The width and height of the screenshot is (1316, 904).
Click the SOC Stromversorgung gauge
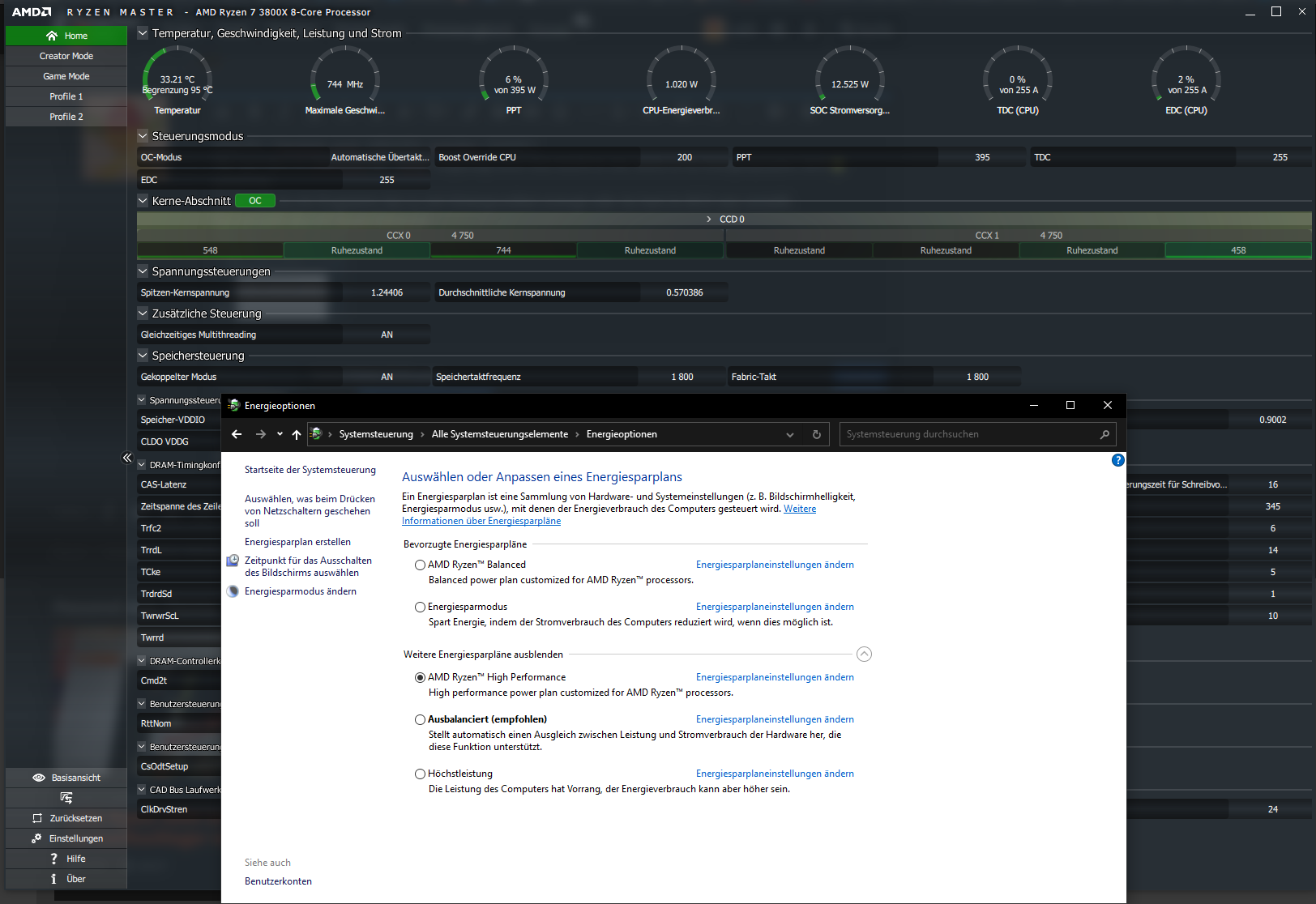(x=850, y=80)
